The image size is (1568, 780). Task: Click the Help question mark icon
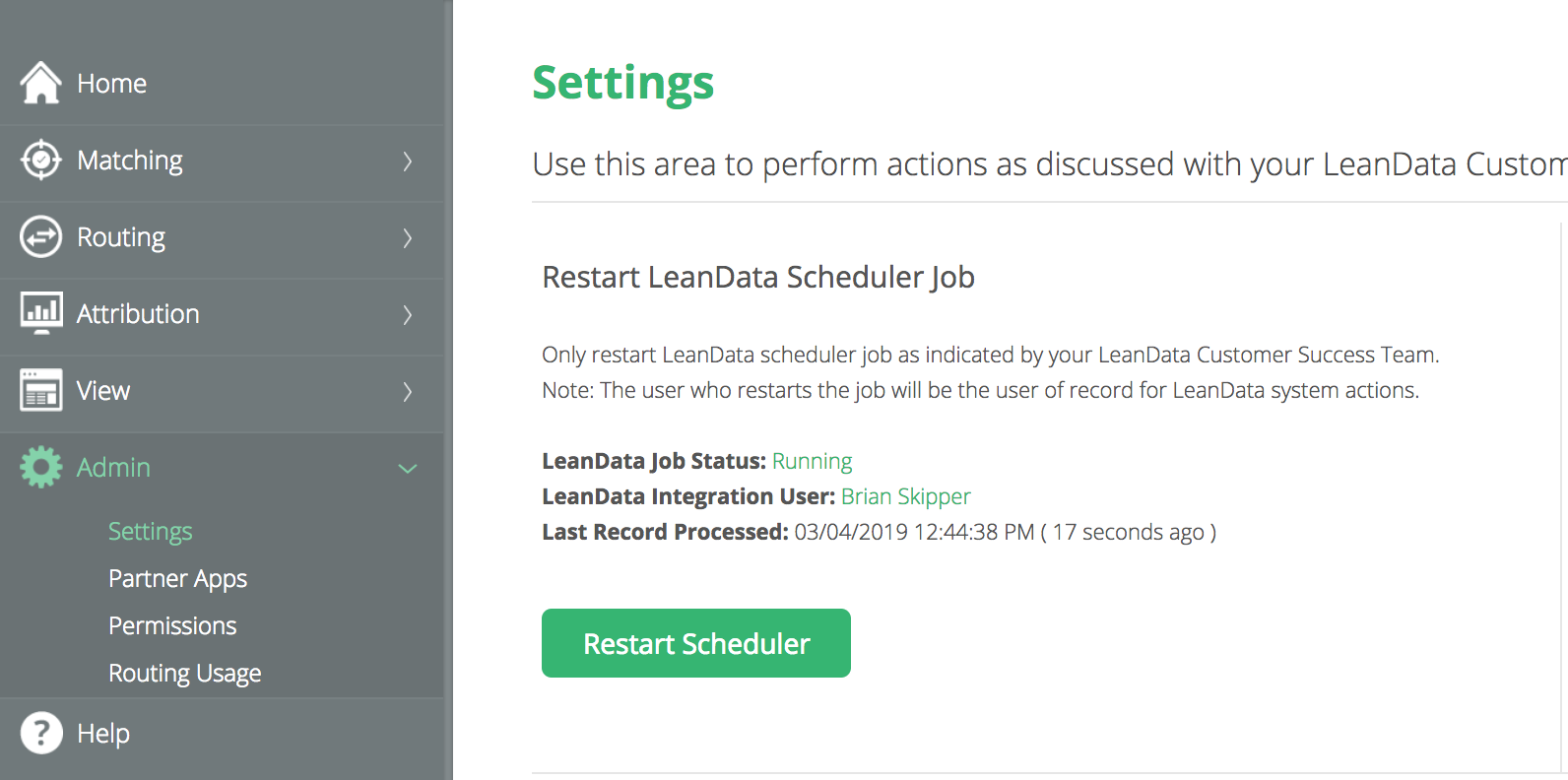(40, 733)
